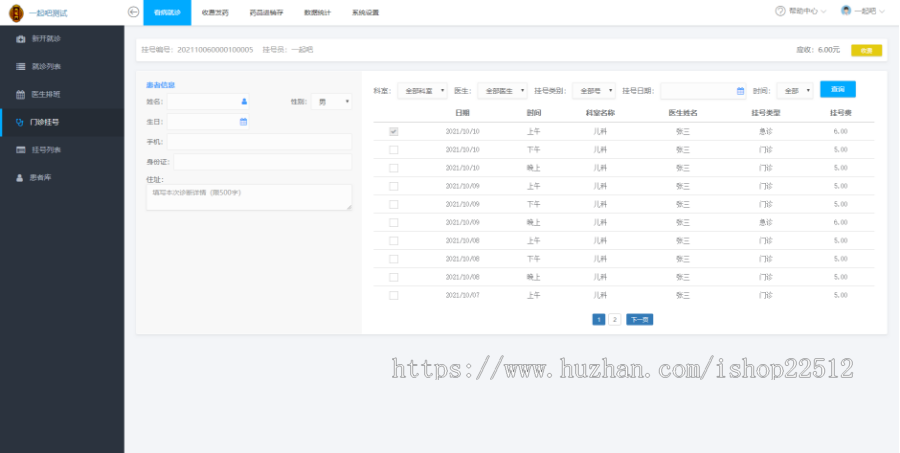Open the 全部科室 department dropdown
The image size is (900, 453).
(x=421, y=90)
